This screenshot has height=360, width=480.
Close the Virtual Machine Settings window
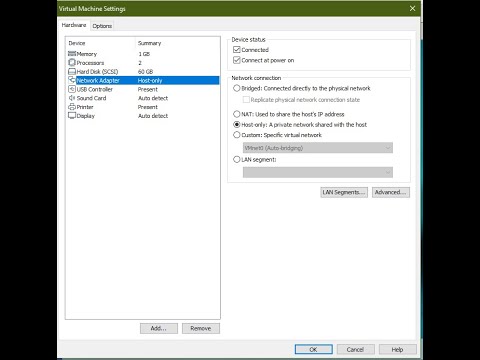[x=412, y=8]
